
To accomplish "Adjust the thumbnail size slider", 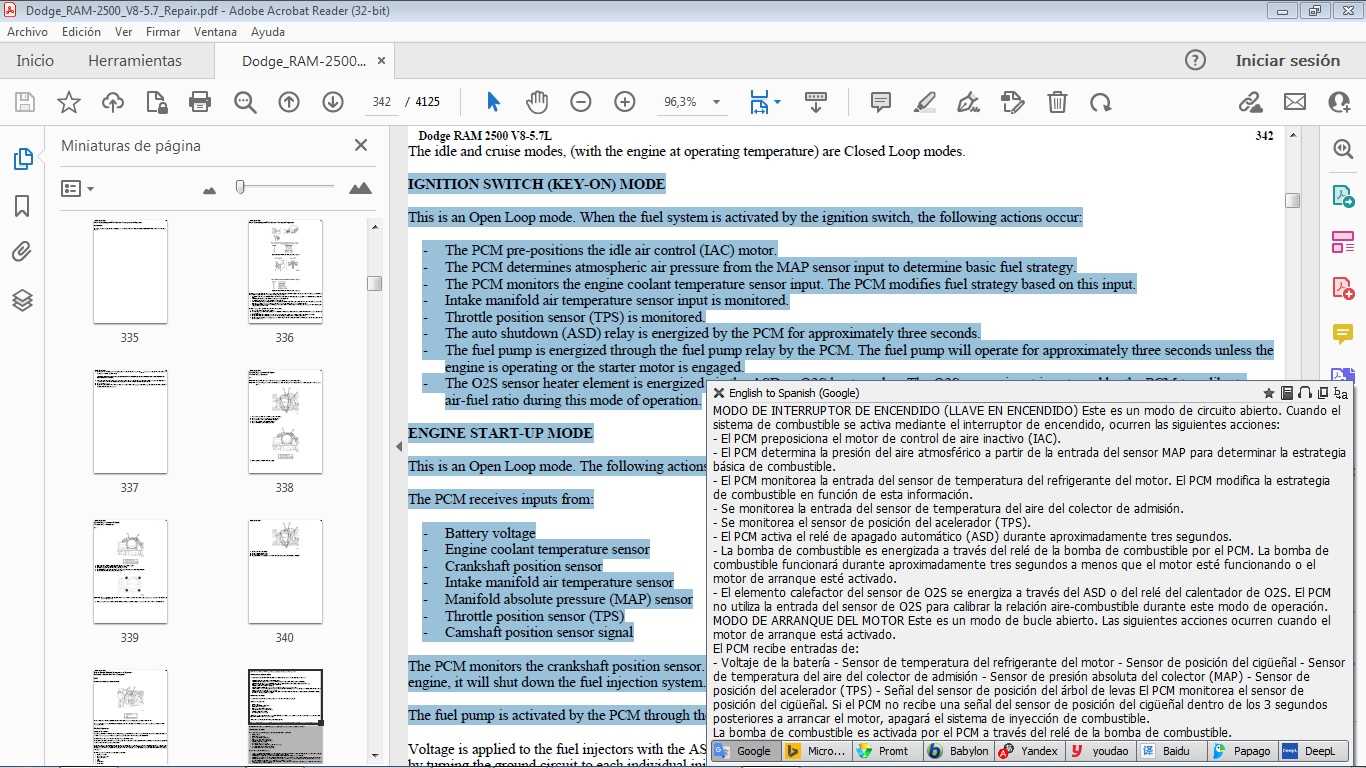I will (x=240, y=186).
